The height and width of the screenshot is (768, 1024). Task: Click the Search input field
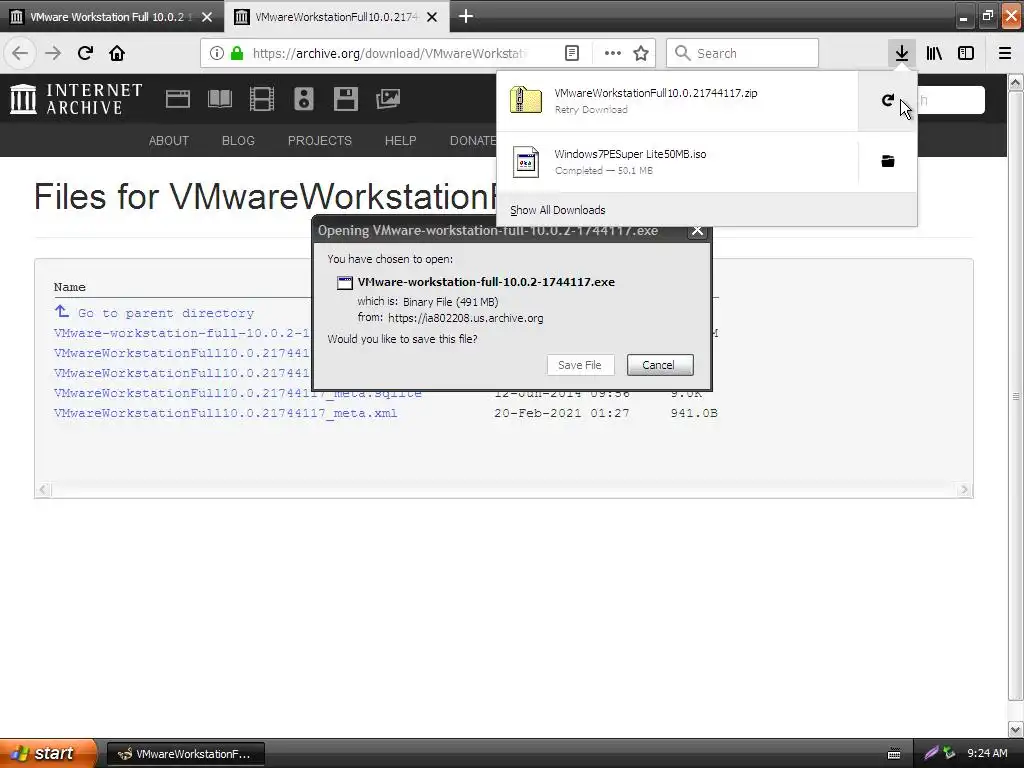(742, 53)
